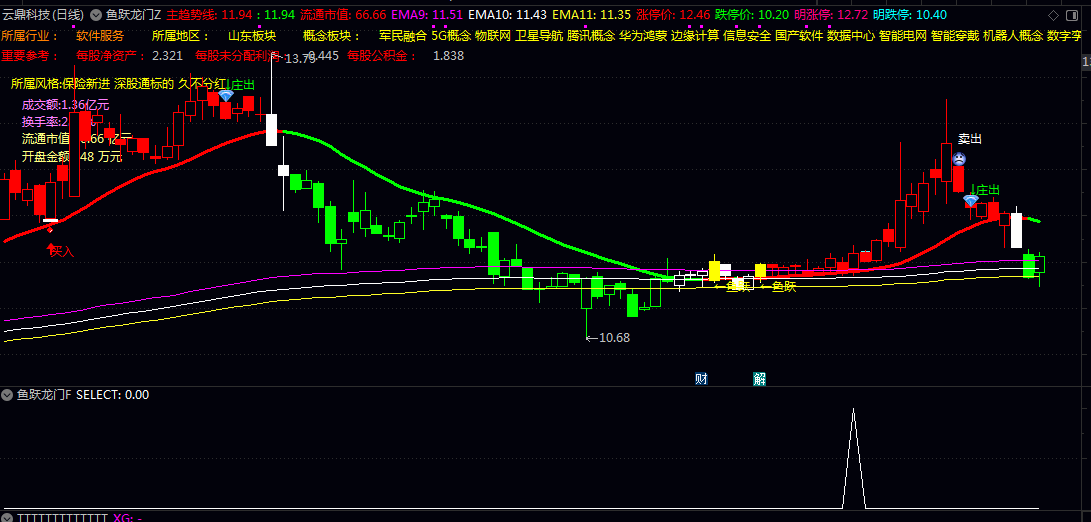
Task: Open the 鱼跃龙门Z indicator dropdown arrow
Action: tap(96, 15)
